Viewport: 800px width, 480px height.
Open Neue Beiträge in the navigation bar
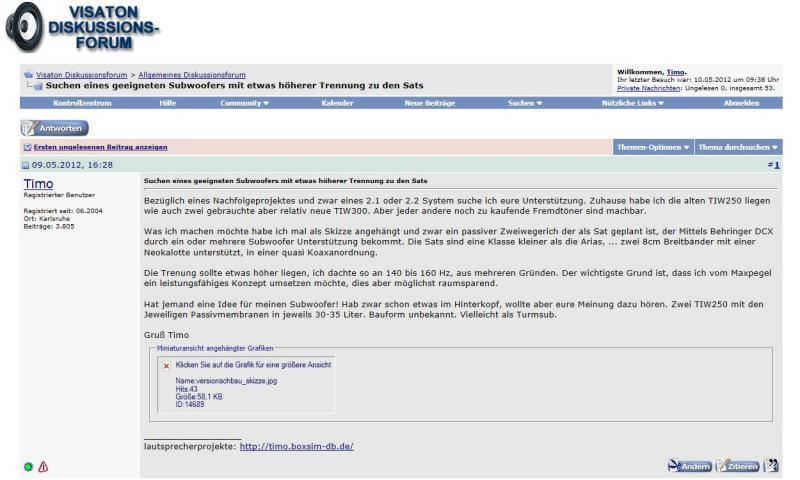[x=430, y=103]
